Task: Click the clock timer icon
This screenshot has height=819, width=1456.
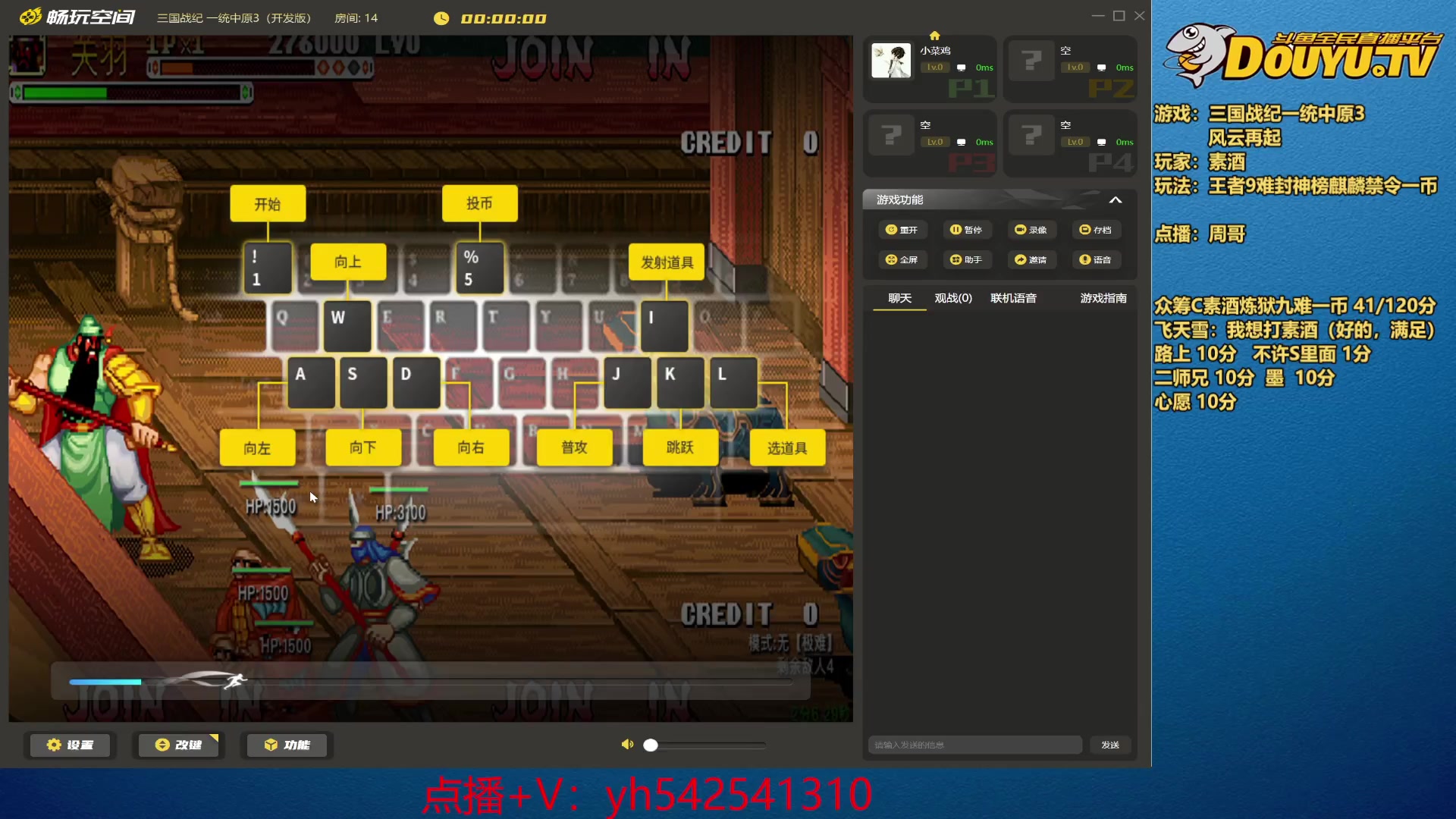Action: [441, 18]
